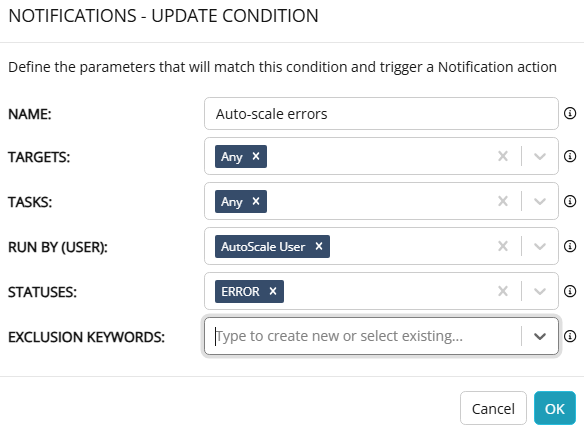The image size is (584, 433).
Task: Click the Cancel button
Action: coord(493,408)
